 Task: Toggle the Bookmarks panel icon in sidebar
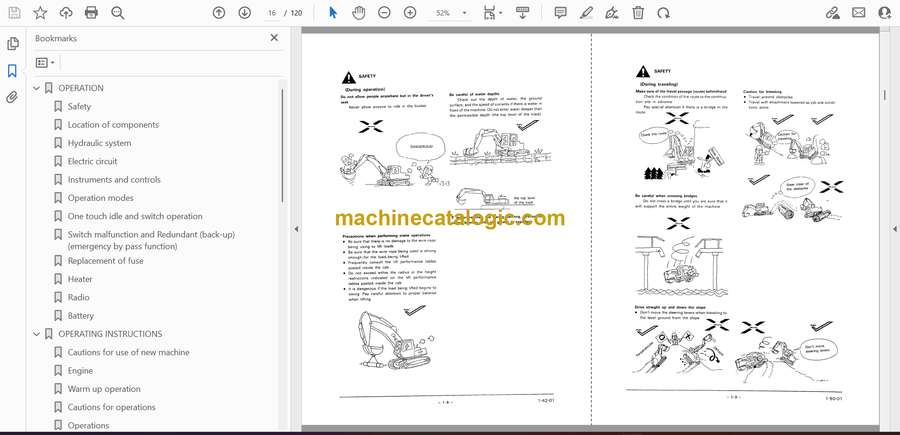pyautogui.click(x=13, y=71)
